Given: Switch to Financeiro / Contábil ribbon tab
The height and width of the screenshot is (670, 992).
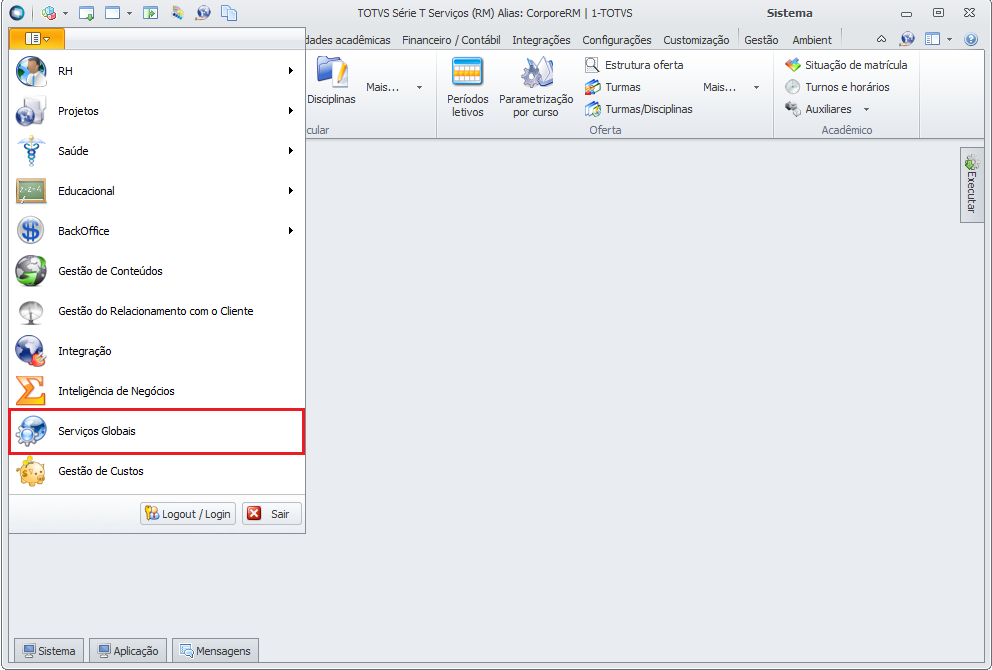Looking at the screenshot, I should click(451, 40).
